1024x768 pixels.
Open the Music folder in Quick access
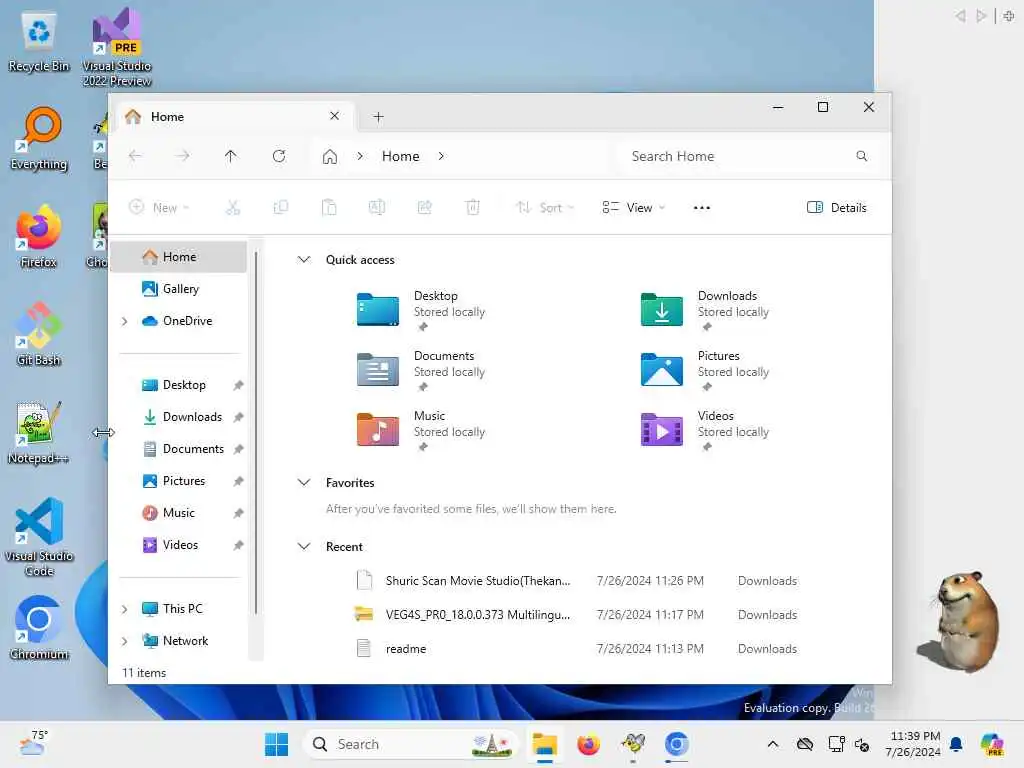(x=421, y=430)
